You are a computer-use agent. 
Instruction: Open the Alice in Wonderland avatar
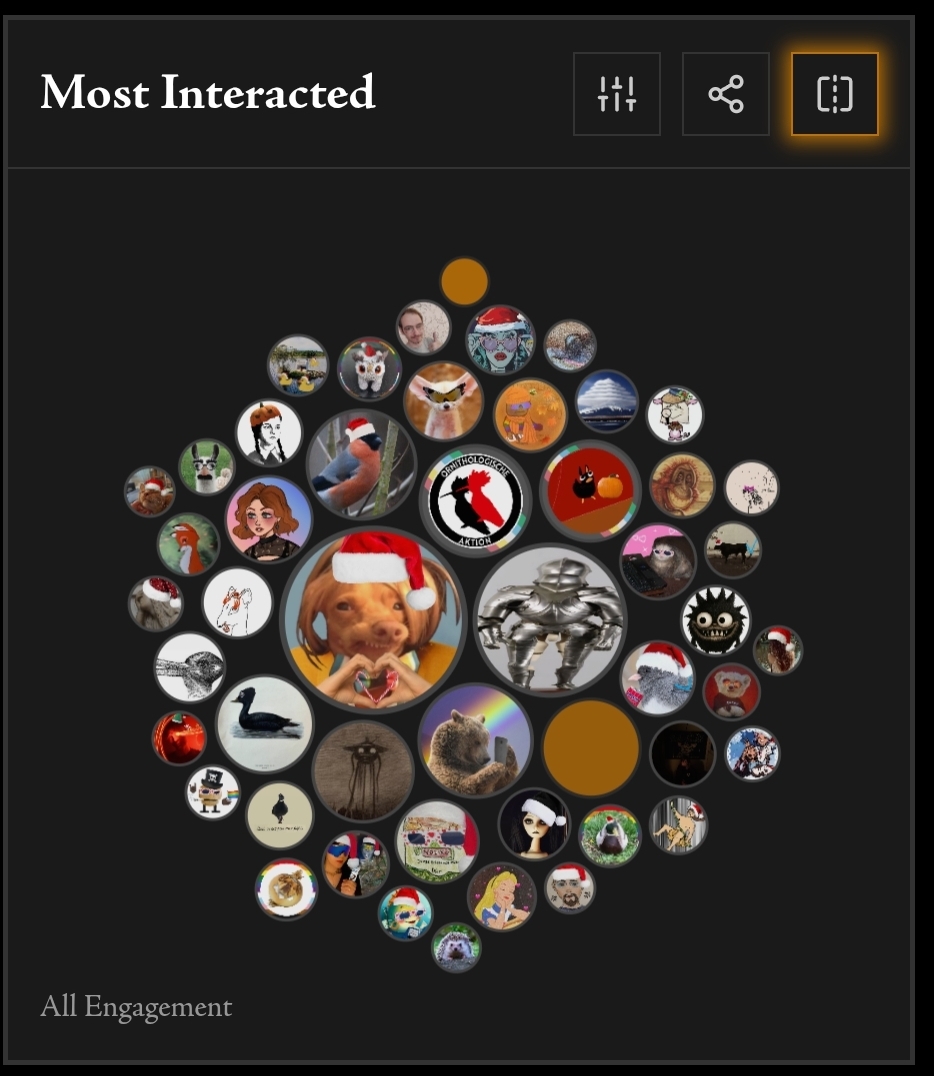(501, 896)
